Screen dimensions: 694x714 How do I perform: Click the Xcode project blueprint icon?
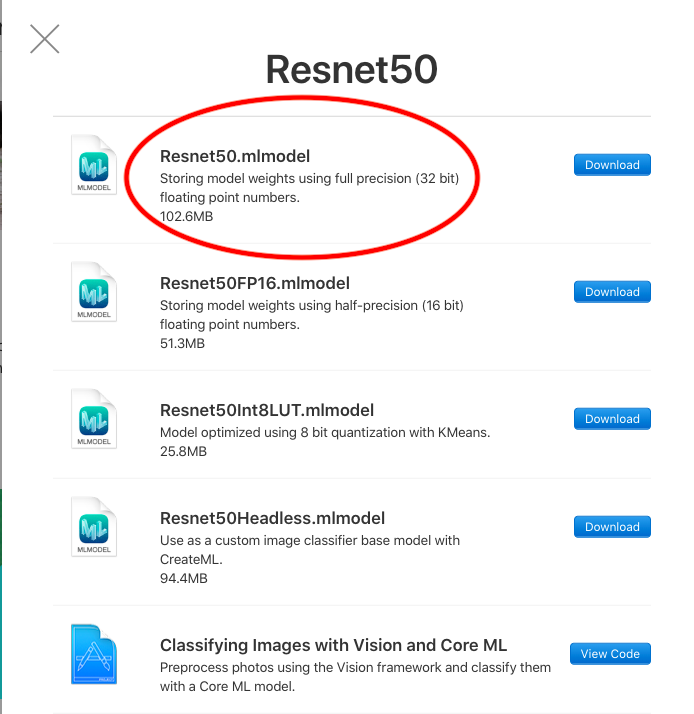[94, 654]
